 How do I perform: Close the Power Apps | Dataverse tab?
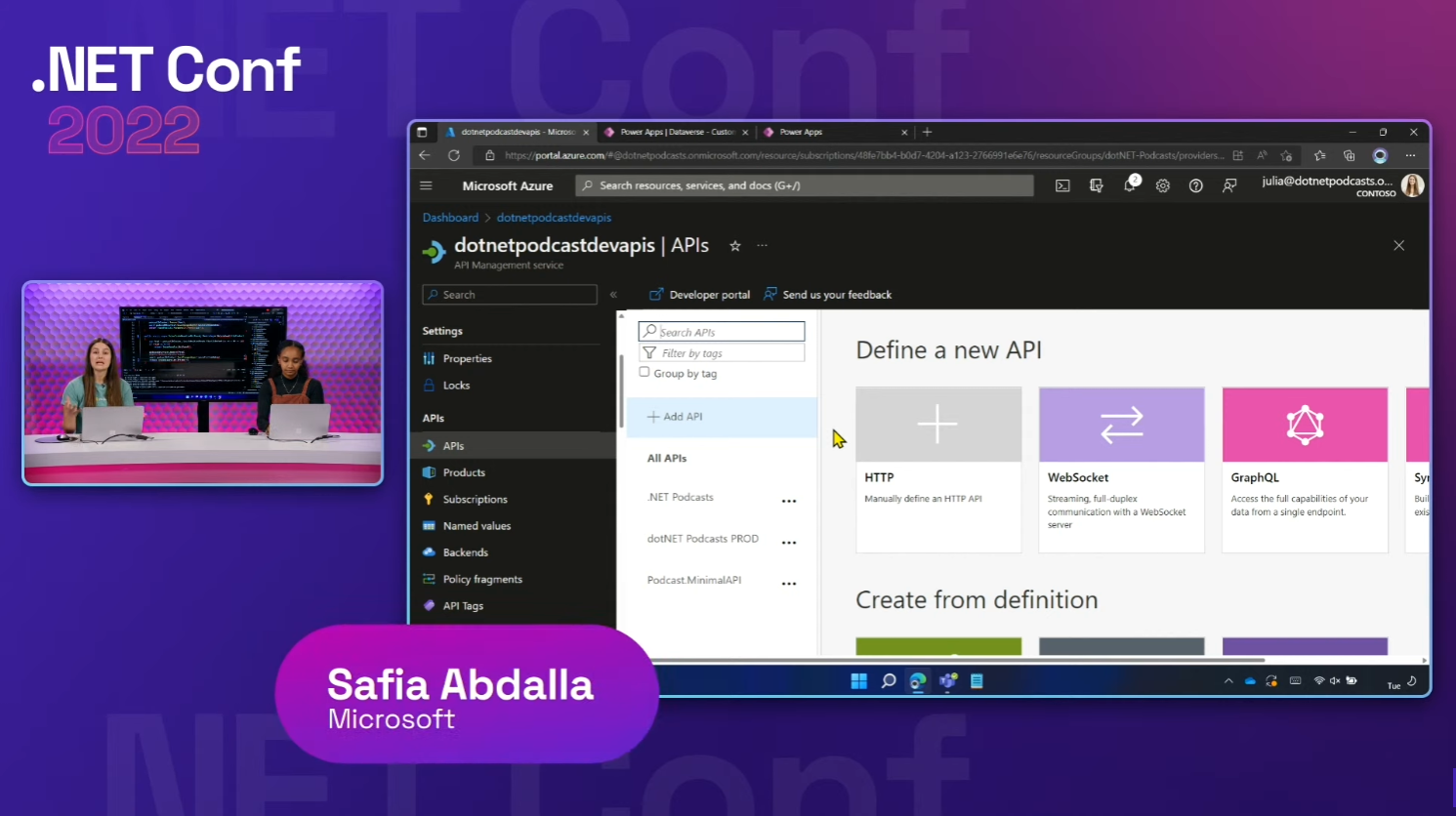click(x=745, y=133)
